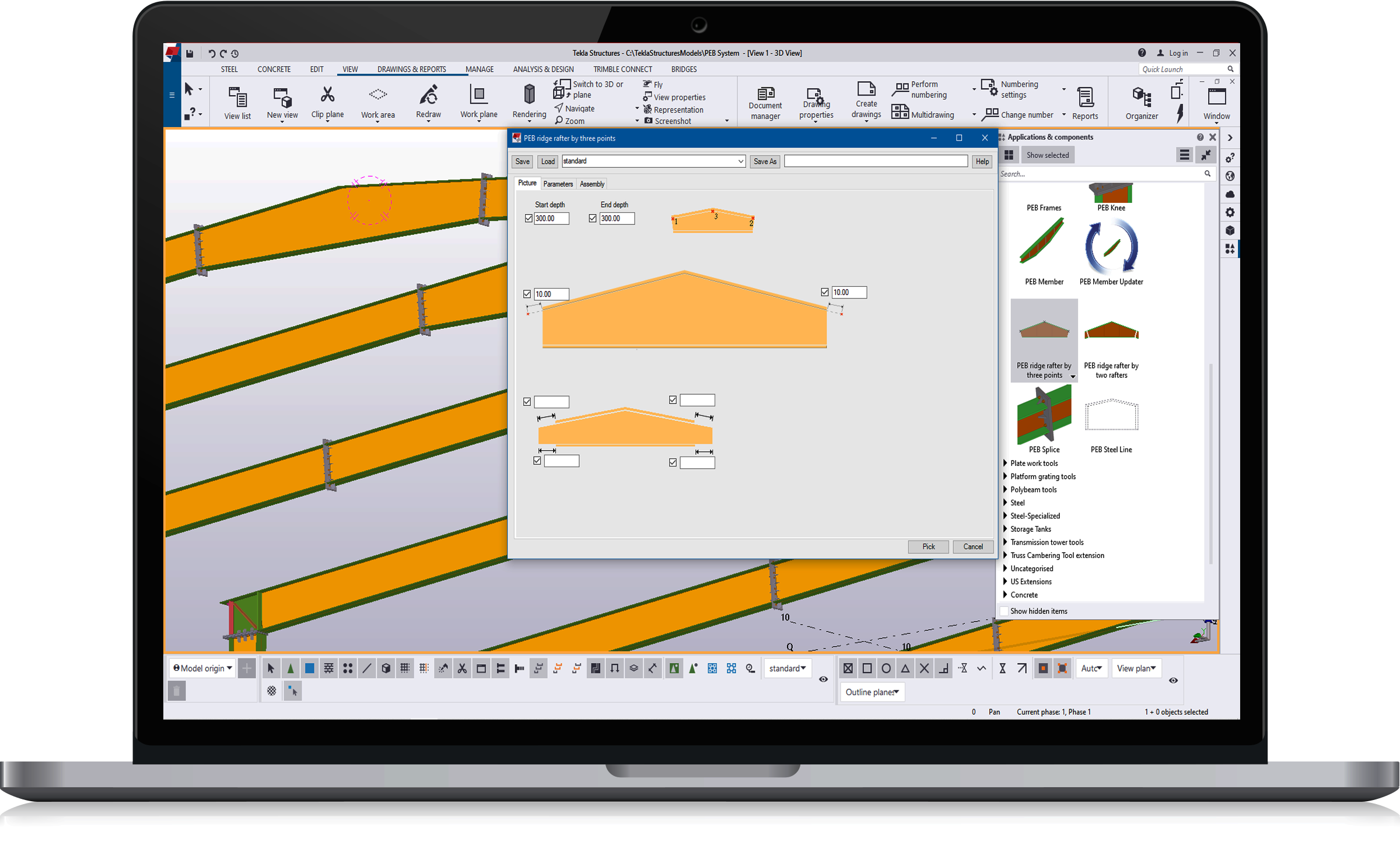Image resolution: width=1400 pixels, height=842 pixels.
Task: Click the Help button in dialog
Action: click(982, 162)
